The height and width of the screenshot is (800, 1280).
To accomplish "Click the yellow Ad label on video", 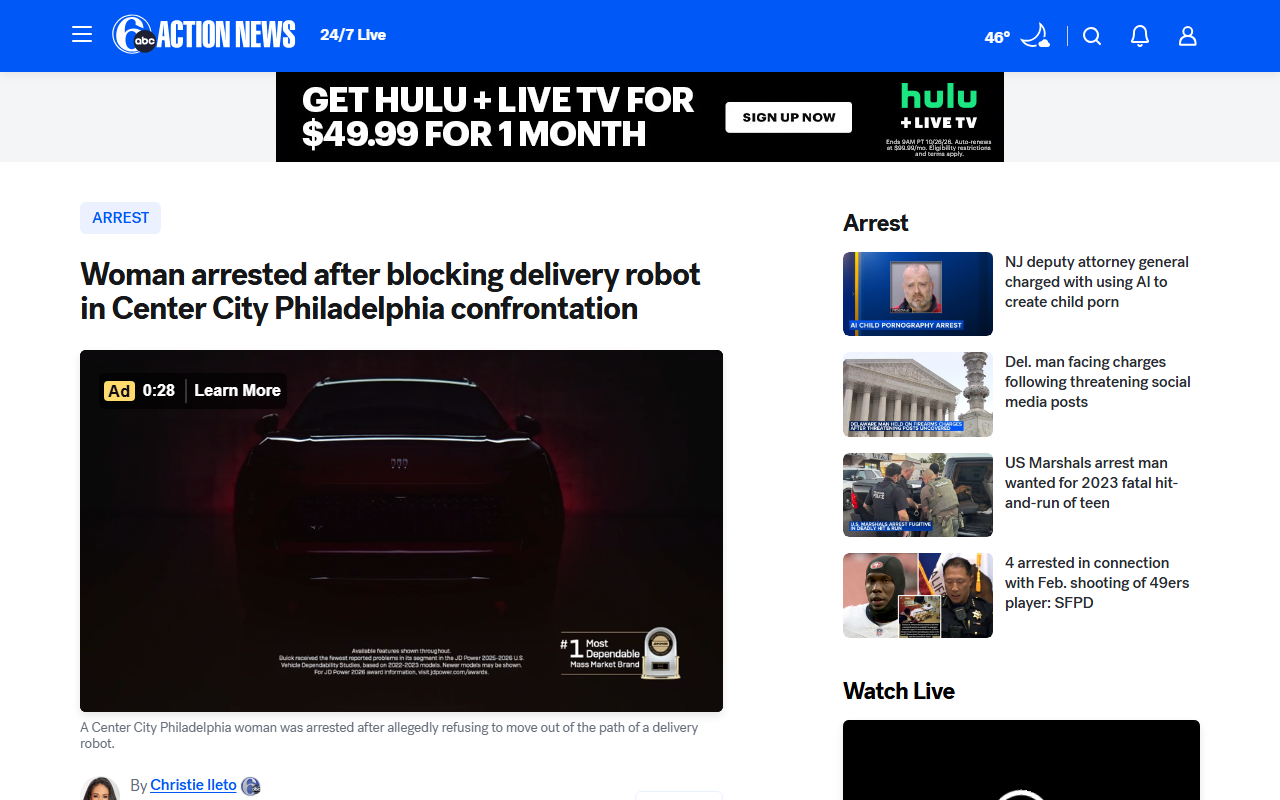I will (119, 391).
